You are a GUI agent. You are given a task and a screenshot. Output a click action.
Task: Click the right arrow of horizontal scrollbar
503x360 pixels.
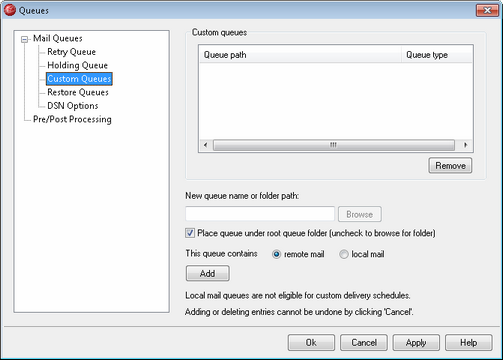click(466, 145)
